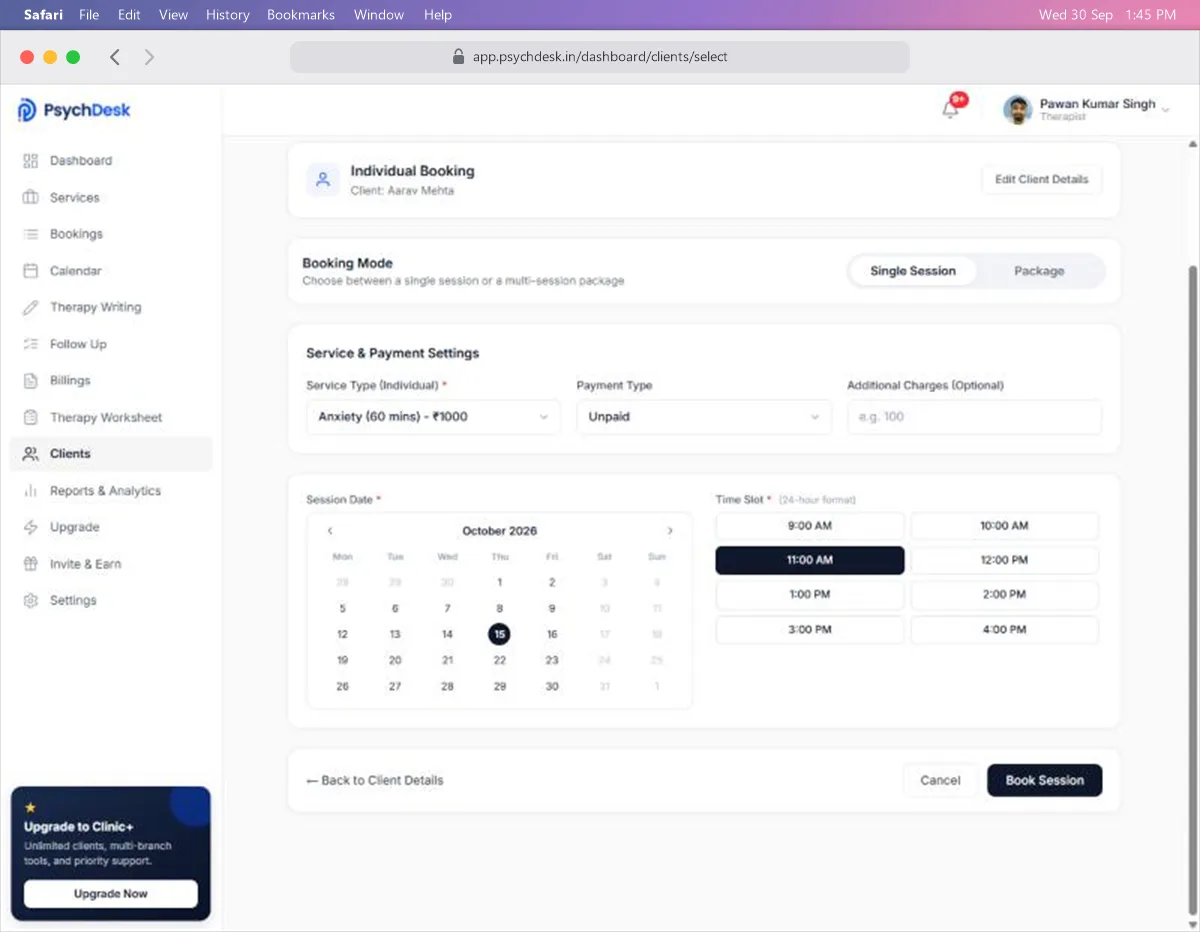This screenshot has height=932, width=1200.
Task: Pick October 30 in the calendar
Action: 552,687
